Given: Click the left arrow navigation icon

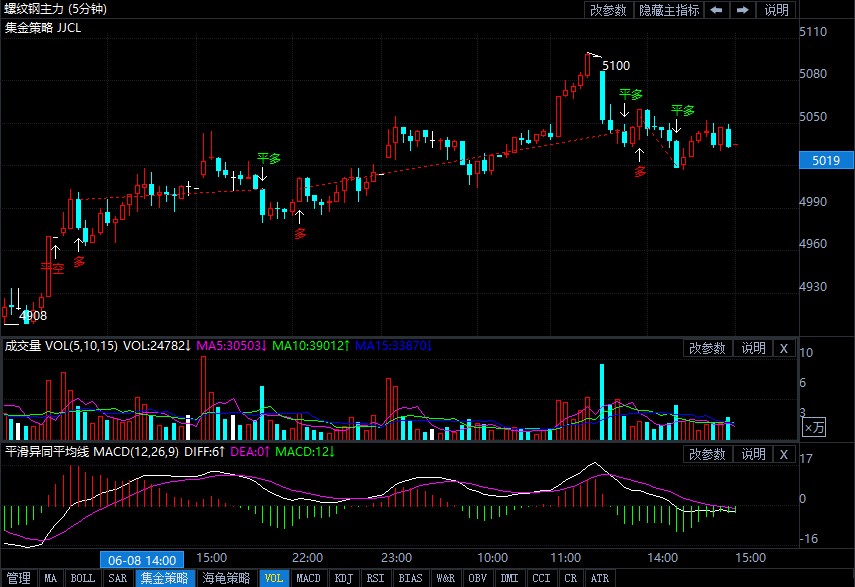Looking at the screenshot, I should pos(717,10).
